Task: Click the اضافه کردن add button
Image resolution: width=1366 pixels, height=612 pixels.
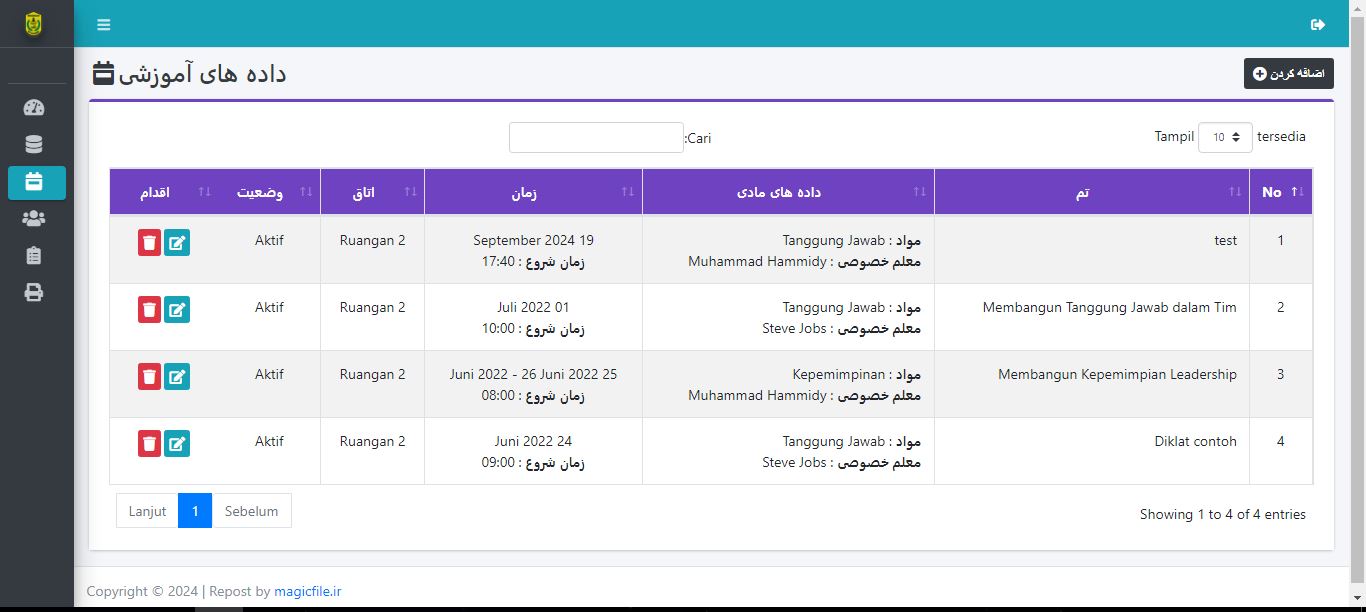Action: tap(1289, 74)
